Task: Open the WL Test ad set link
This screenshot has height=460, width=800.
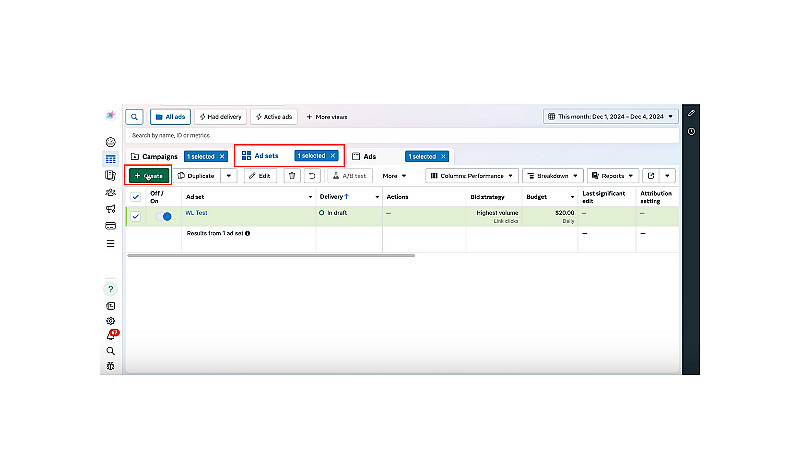Action: [x=196, y=213]
